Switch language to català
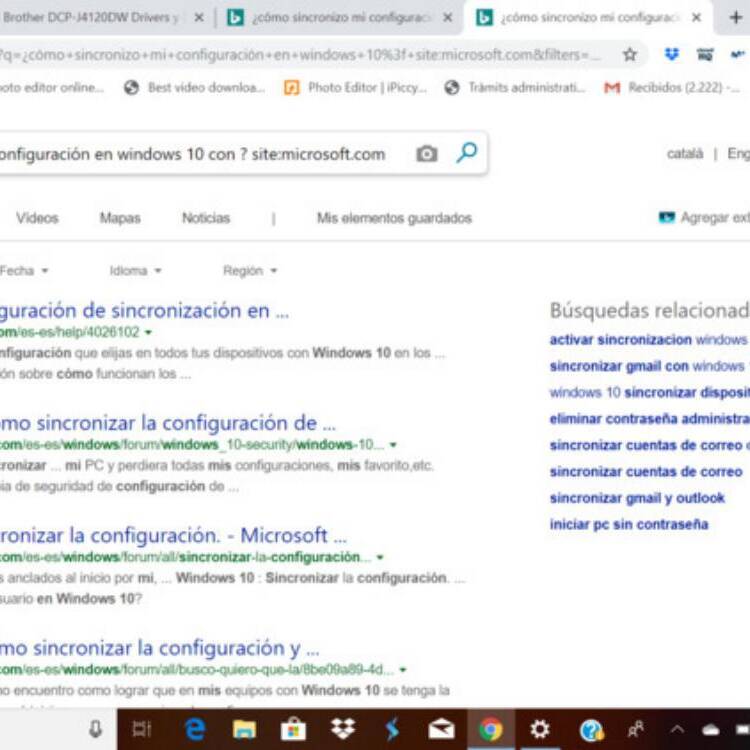Image resolution: width=750 pixels, height=750 pixels. coord(685,154)
